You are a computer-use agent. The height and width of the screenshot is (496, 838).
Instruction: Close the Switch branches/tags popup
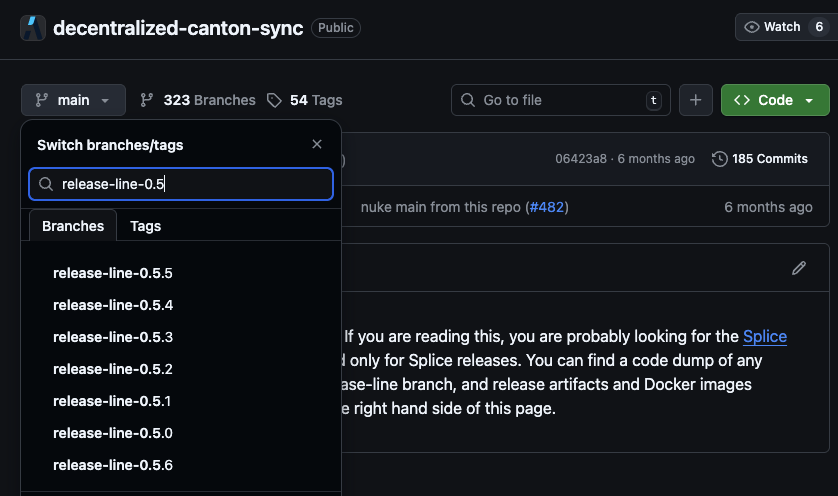[x=317, y=145]
